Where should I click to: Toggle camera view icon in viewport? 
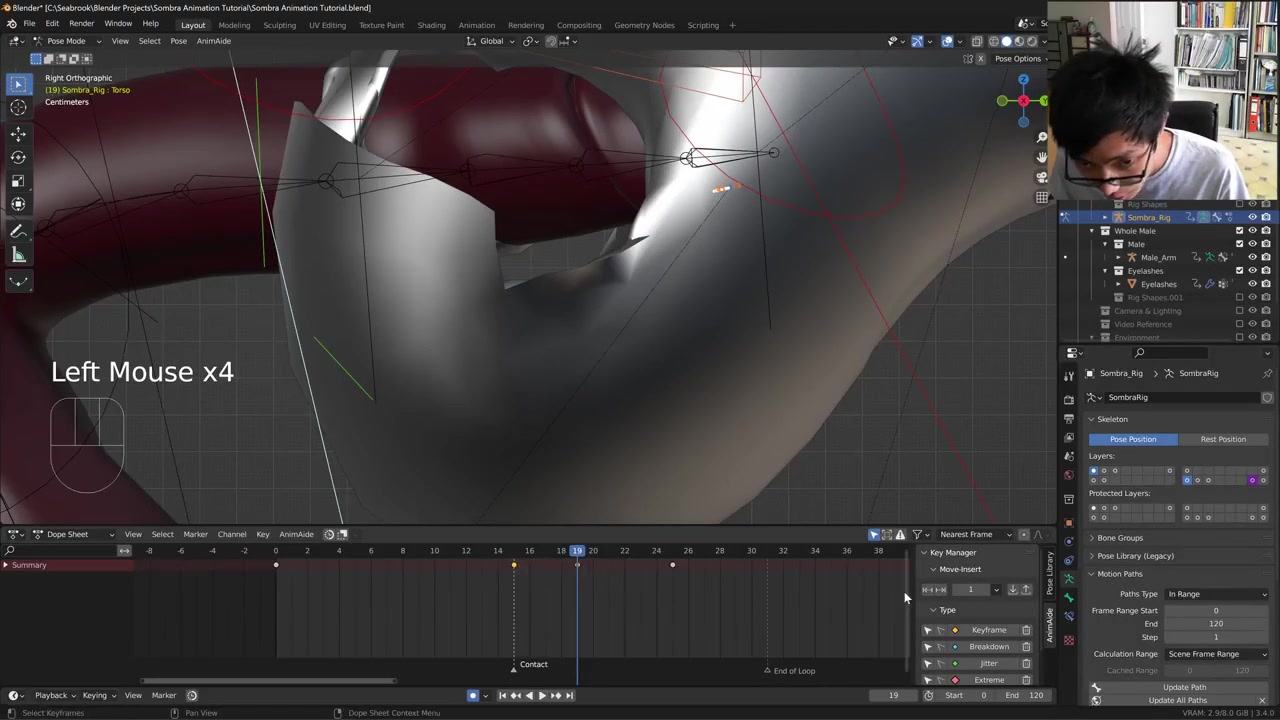click(x=1042, y=177)
